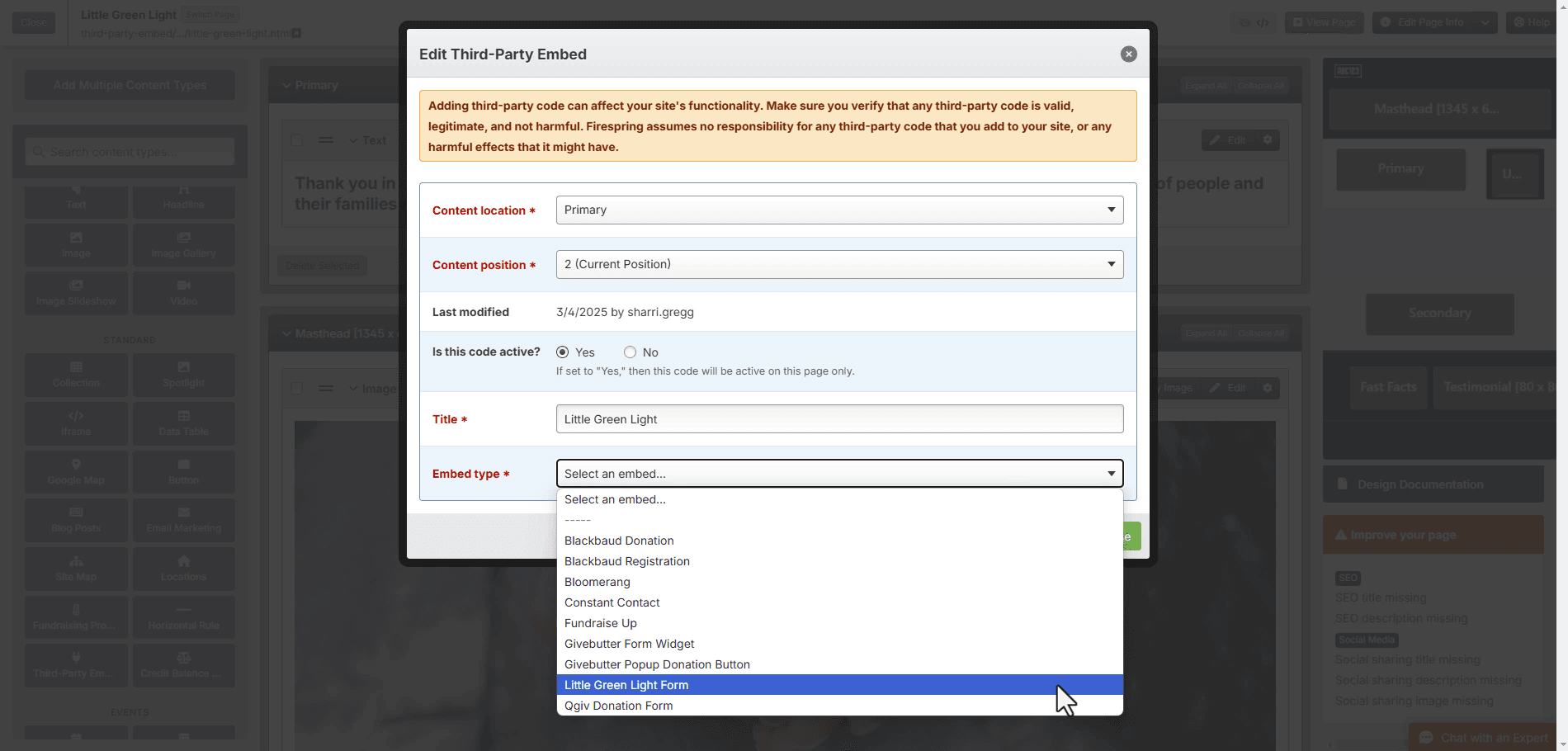Image resolution: width=1568 pixels, height=751 pixels.
Task: Open gear settings for the Text row
Action: point(1268,140)
